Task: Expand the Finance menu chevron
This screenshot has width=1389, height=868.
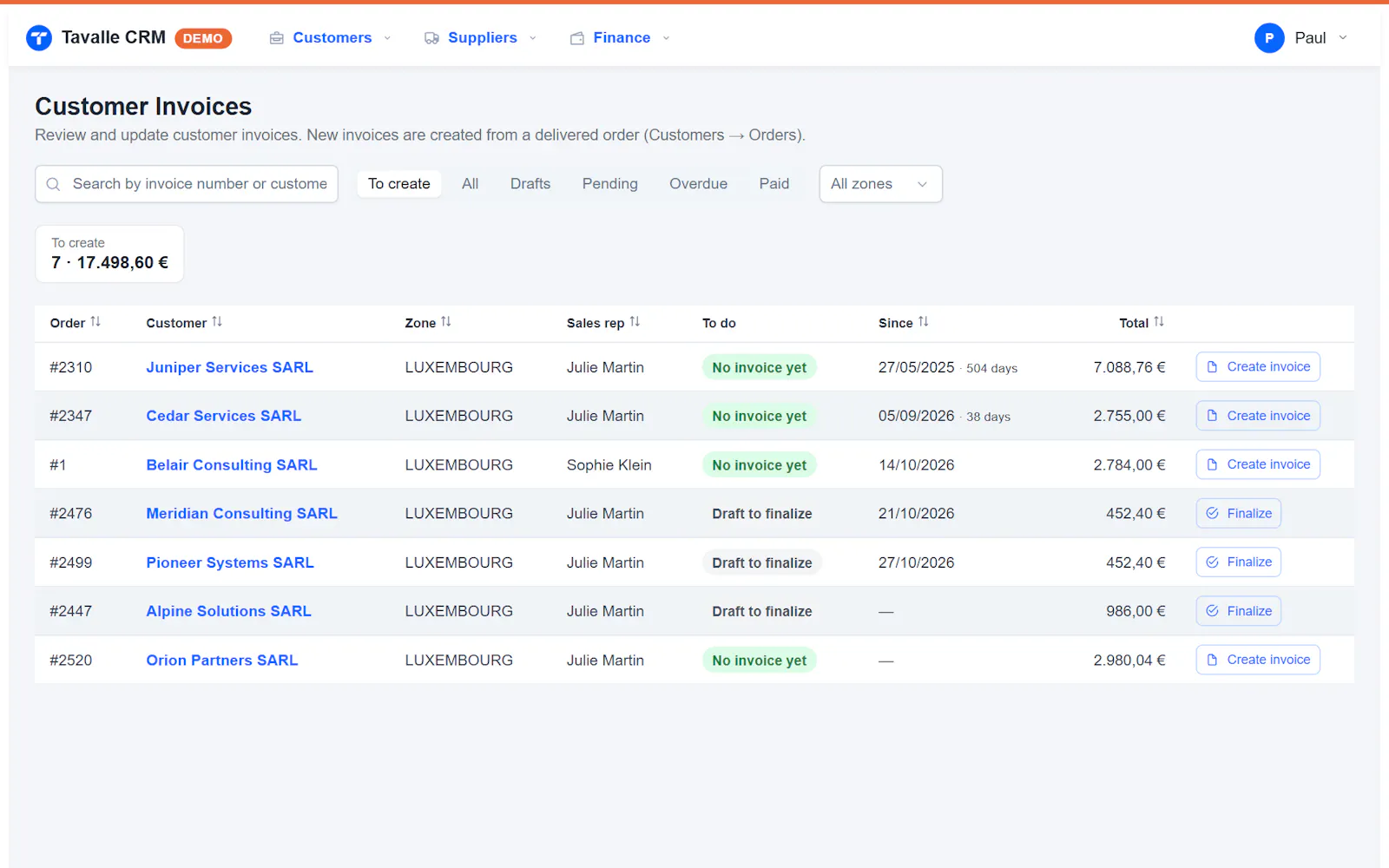Action: (x=667, y=38)
